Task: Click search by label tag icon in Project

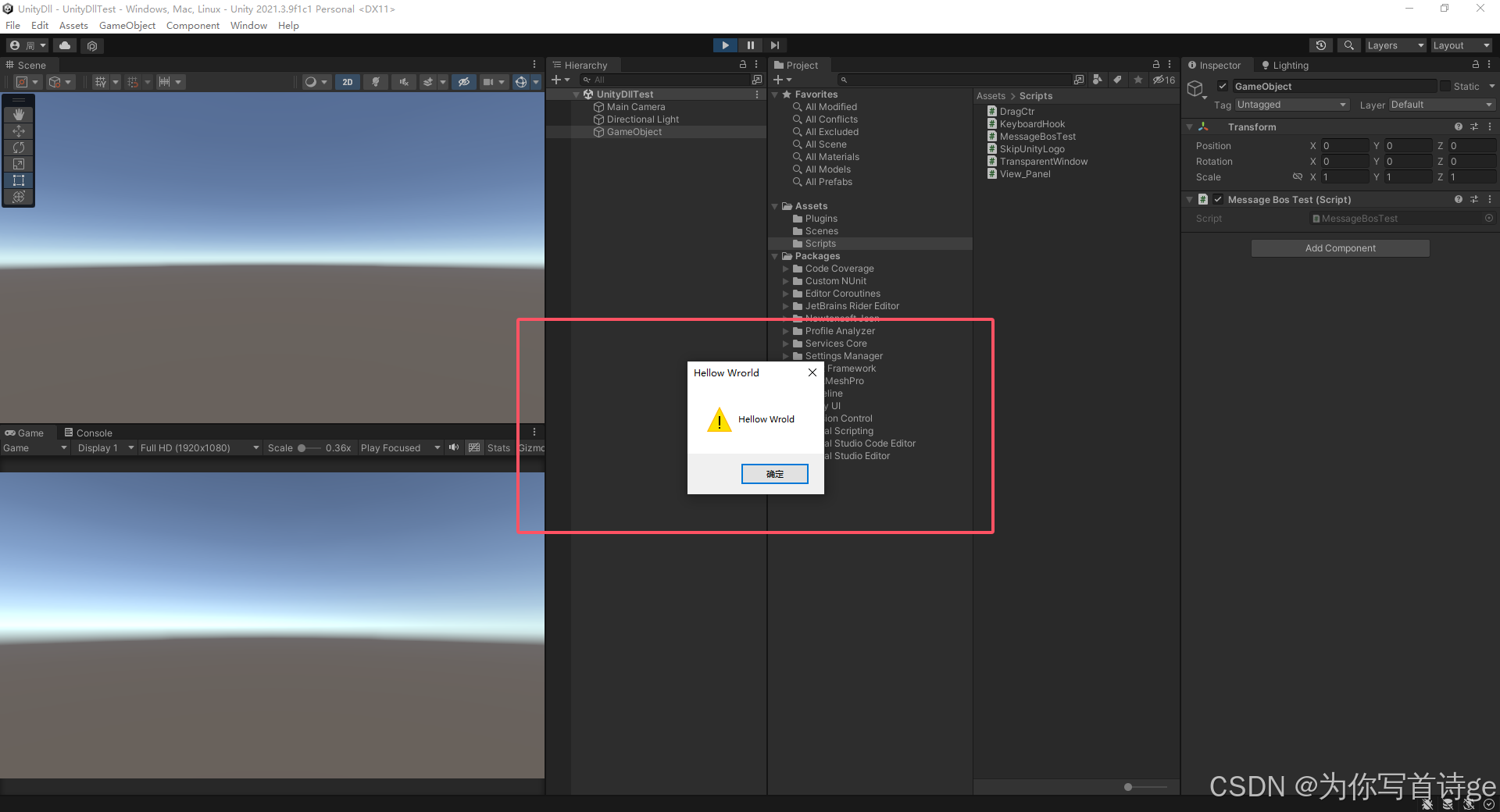Action: click(x=1117, y=80)
